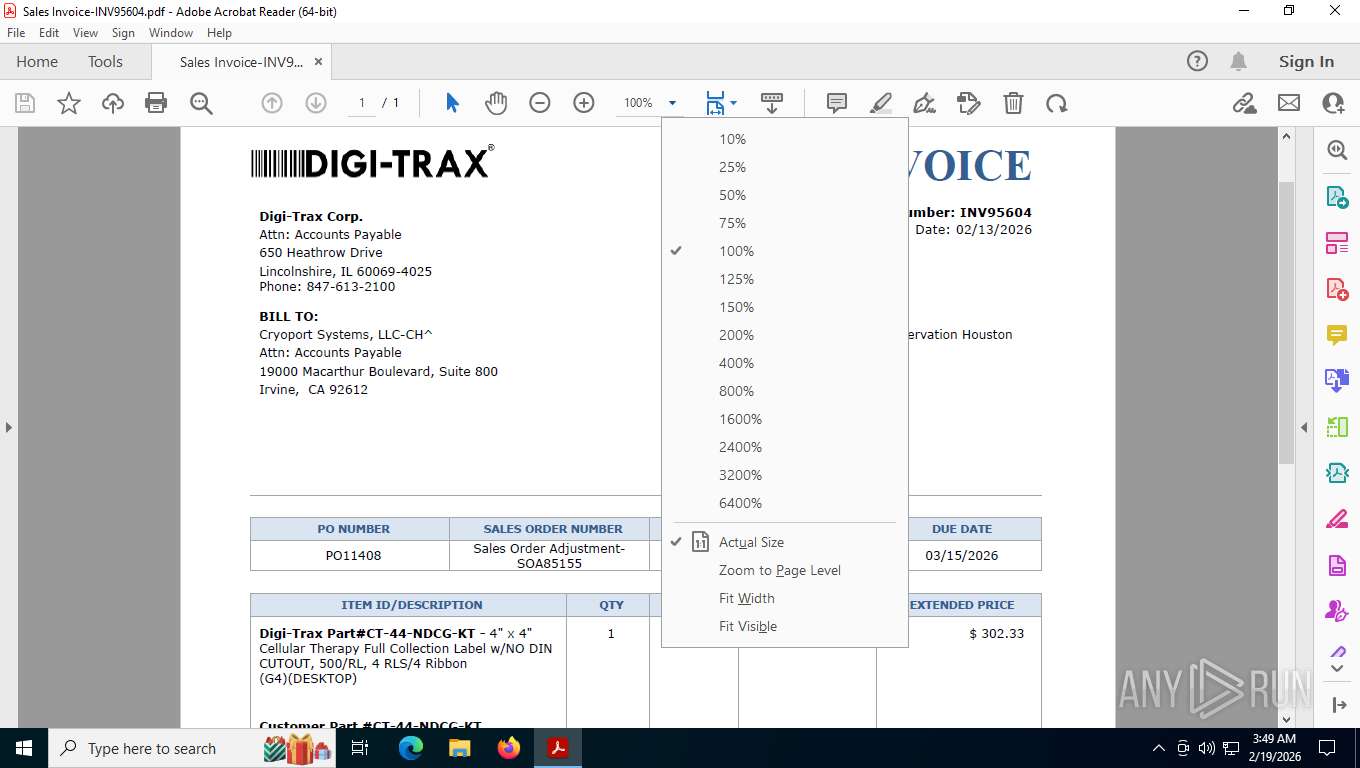Select the checked Actual Size option
The height and width of the screenshot is (768, 1360).
pos(785,542)
